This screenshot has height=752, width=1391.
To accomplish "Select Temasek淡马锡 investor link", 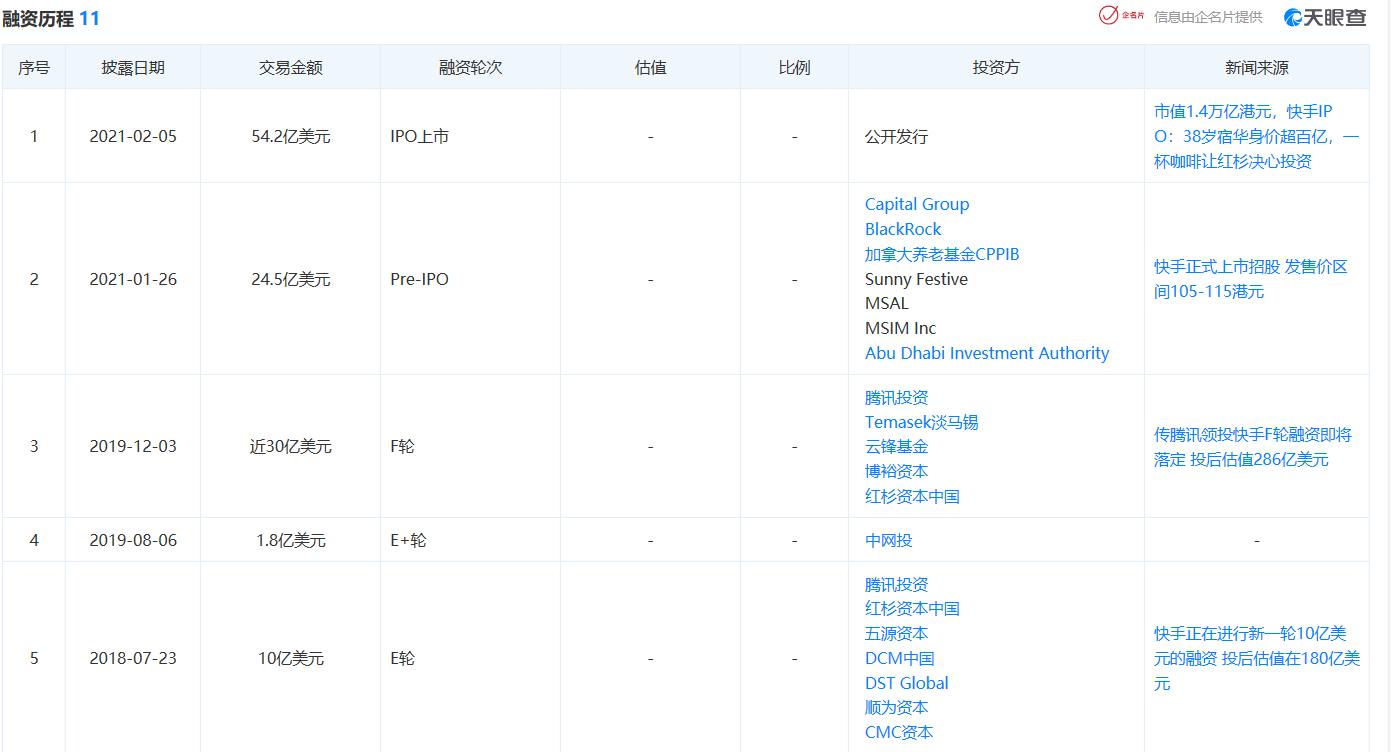I will (922, 422).
